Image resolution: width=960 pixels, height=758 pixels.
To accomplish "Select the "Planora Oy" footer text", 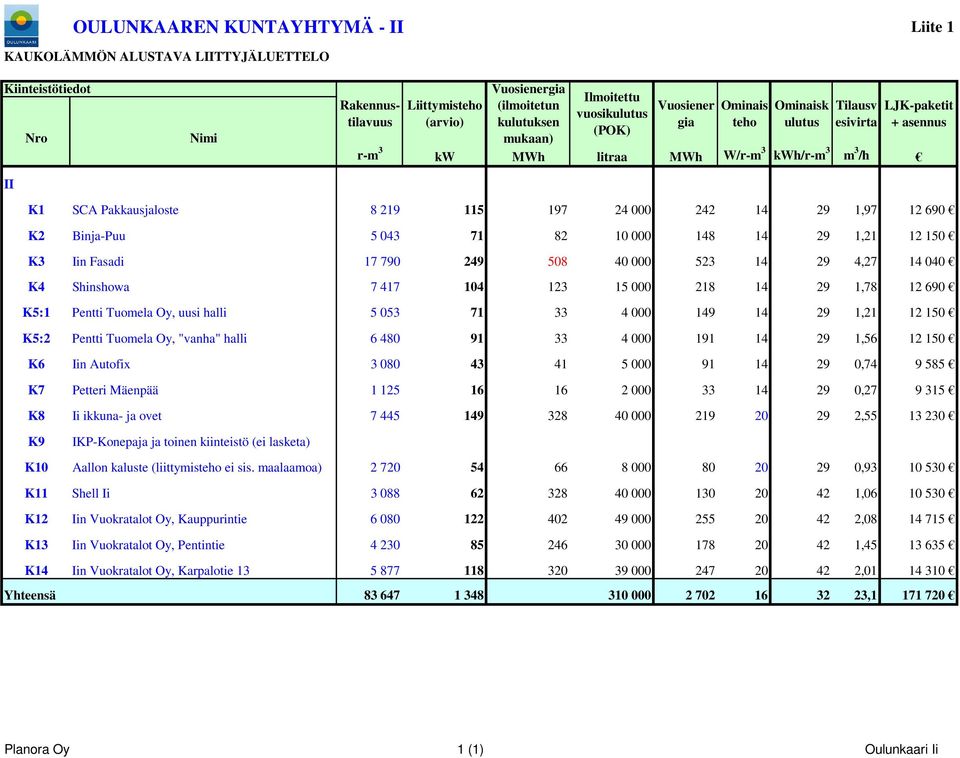I will click(x=37, y=749).
